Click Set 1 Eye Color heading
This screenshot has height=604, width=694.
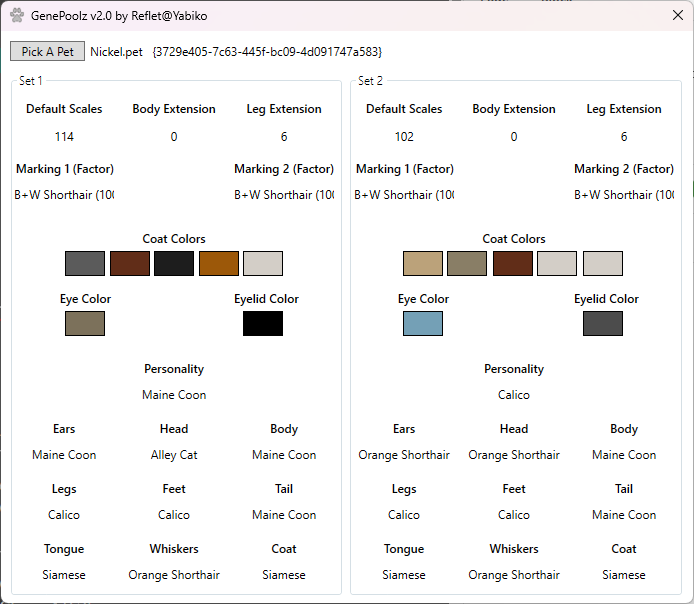click(85, 299)
